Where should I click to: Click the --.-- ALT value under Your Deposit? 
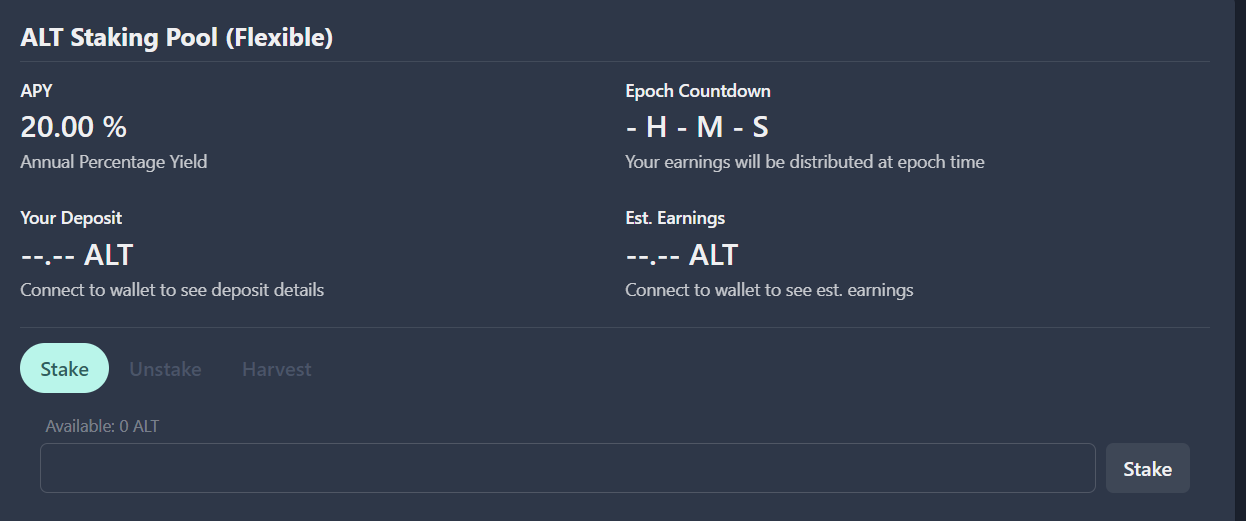pos(77,254)
